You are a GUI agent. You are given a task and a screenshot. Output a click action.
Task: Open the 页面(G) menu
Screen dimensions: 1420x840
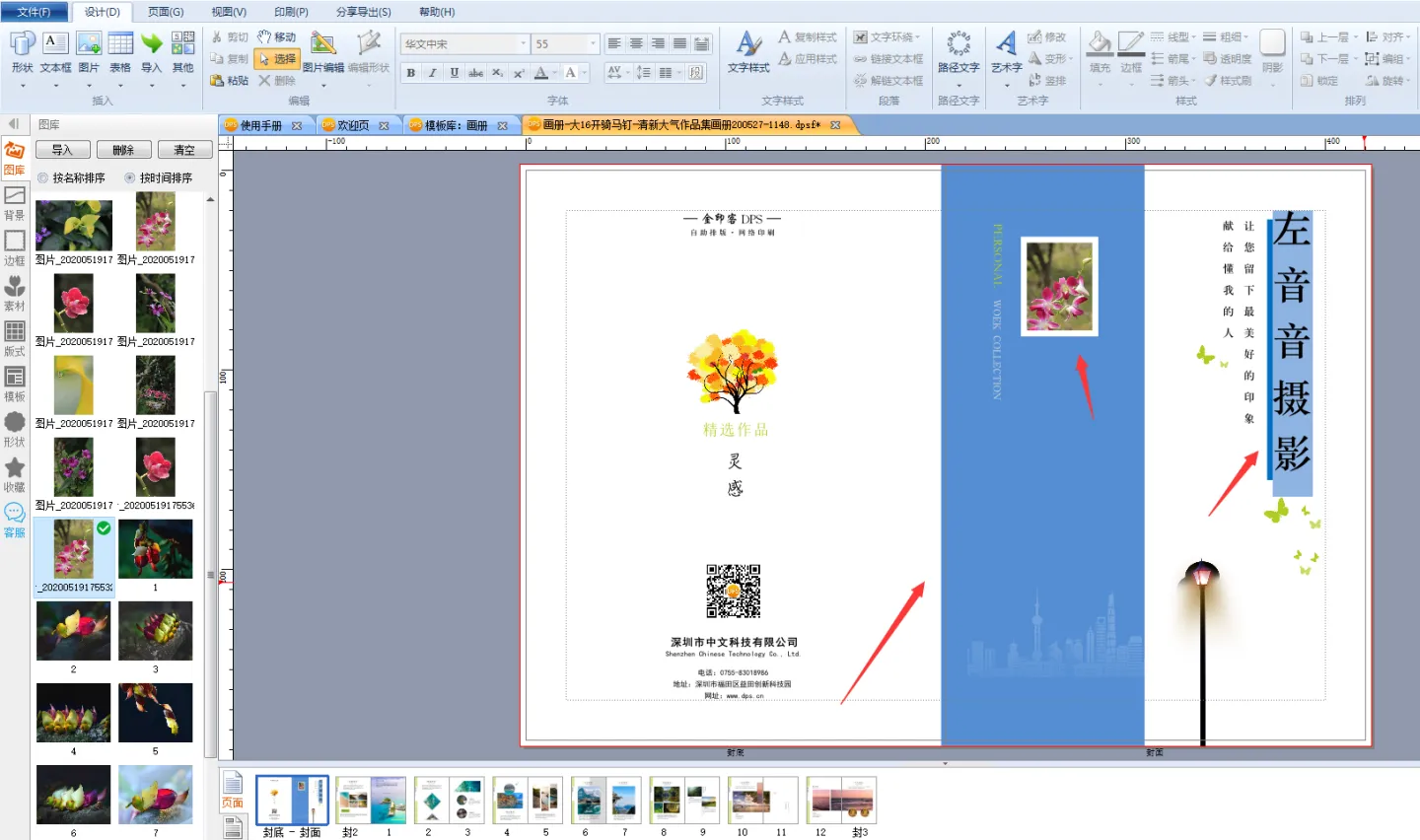pyautogui.click(x=165, y=12)
